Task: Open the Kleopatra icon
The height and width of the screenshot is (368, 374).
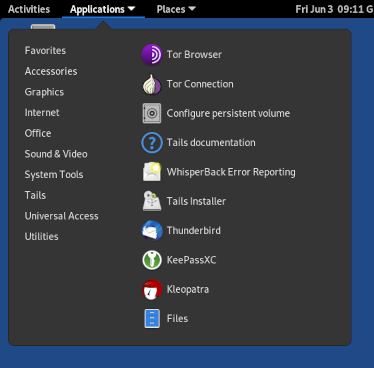Action: [x=152, y=289]
